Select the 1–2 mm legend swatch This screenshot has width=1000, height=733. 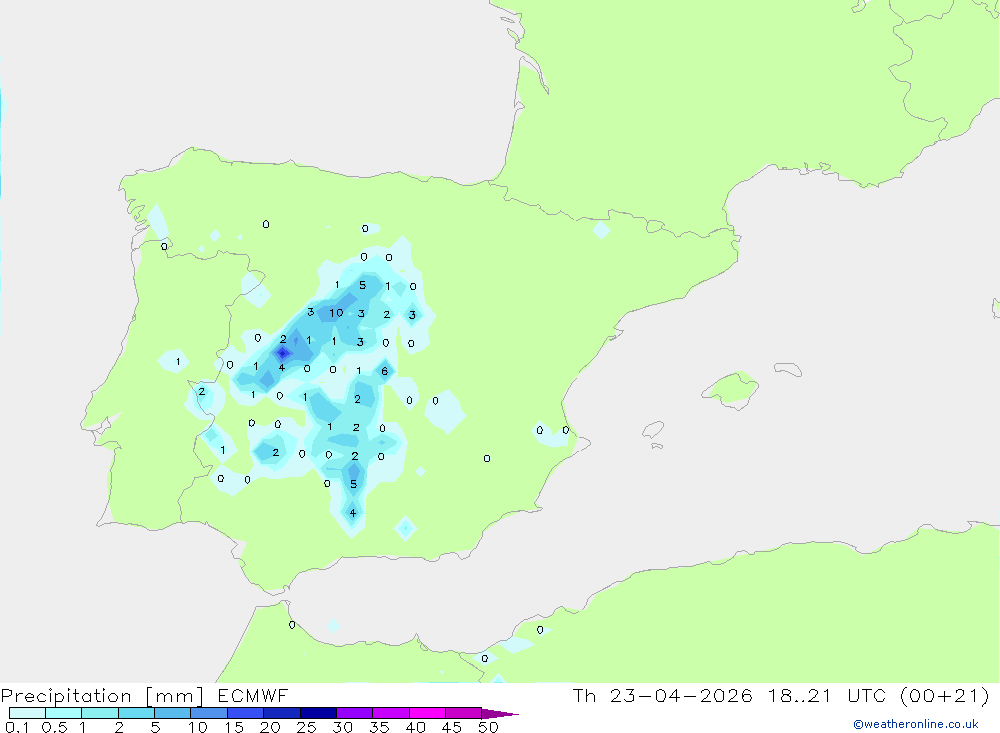point(100,713)
